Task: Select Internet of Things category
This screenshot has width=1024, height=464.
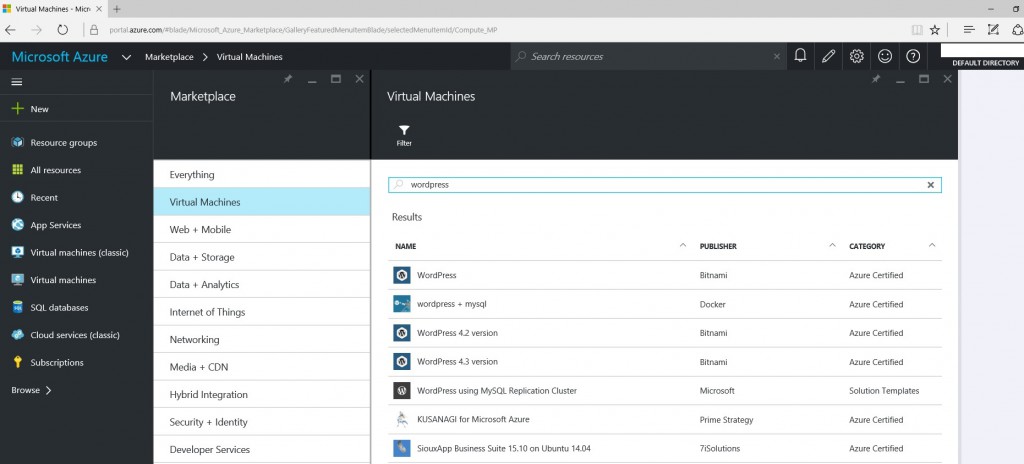Action: pos(262,312)
